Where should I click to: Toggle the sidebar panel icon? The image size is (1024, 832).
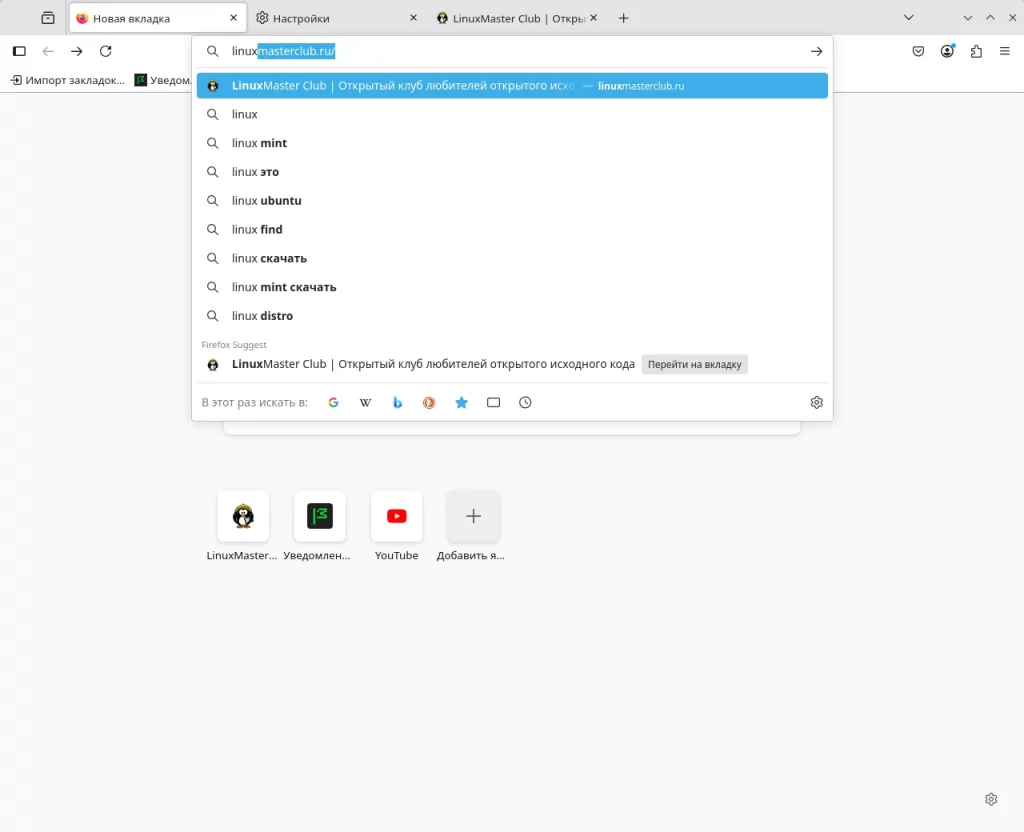click(x=19, y=51)
